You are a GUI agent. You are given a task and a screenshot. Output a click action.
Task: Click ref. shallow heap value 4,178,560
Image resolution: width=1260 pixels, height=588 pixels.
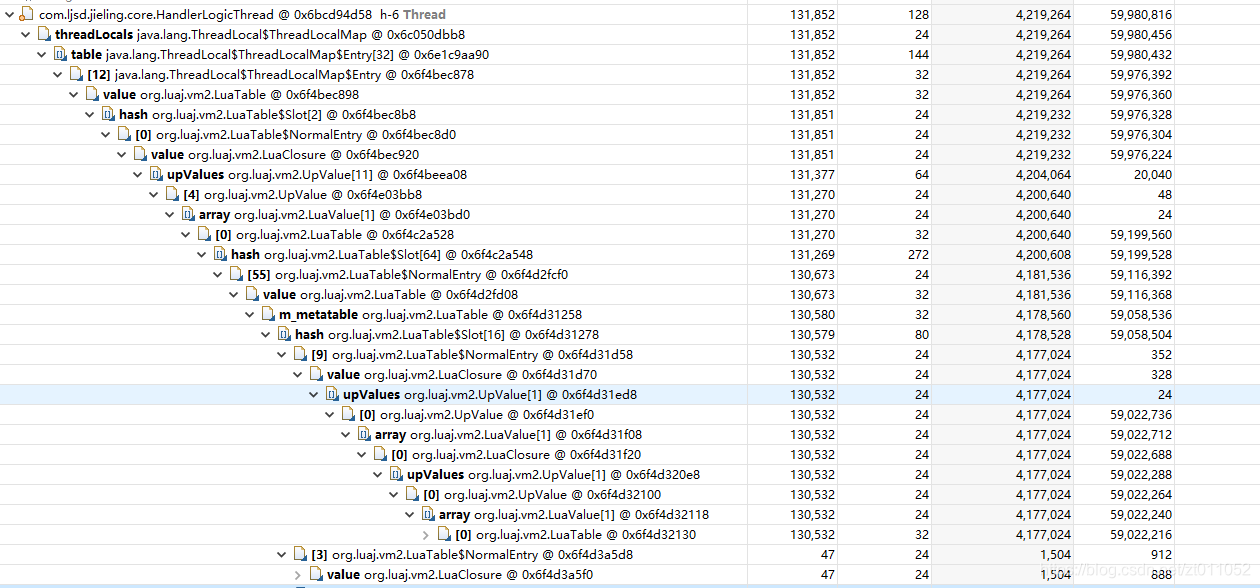point(1043,315)
